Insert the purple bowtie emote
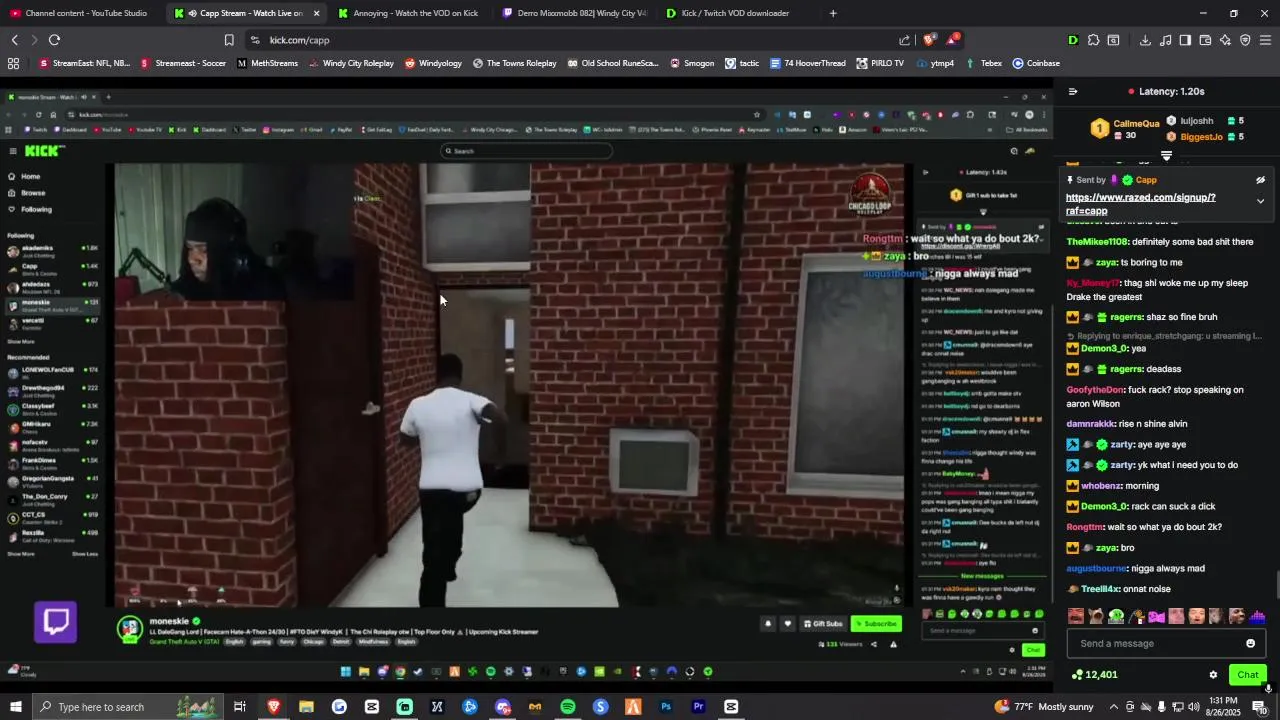1280x720 pixels. click(x=1156, y=616)
